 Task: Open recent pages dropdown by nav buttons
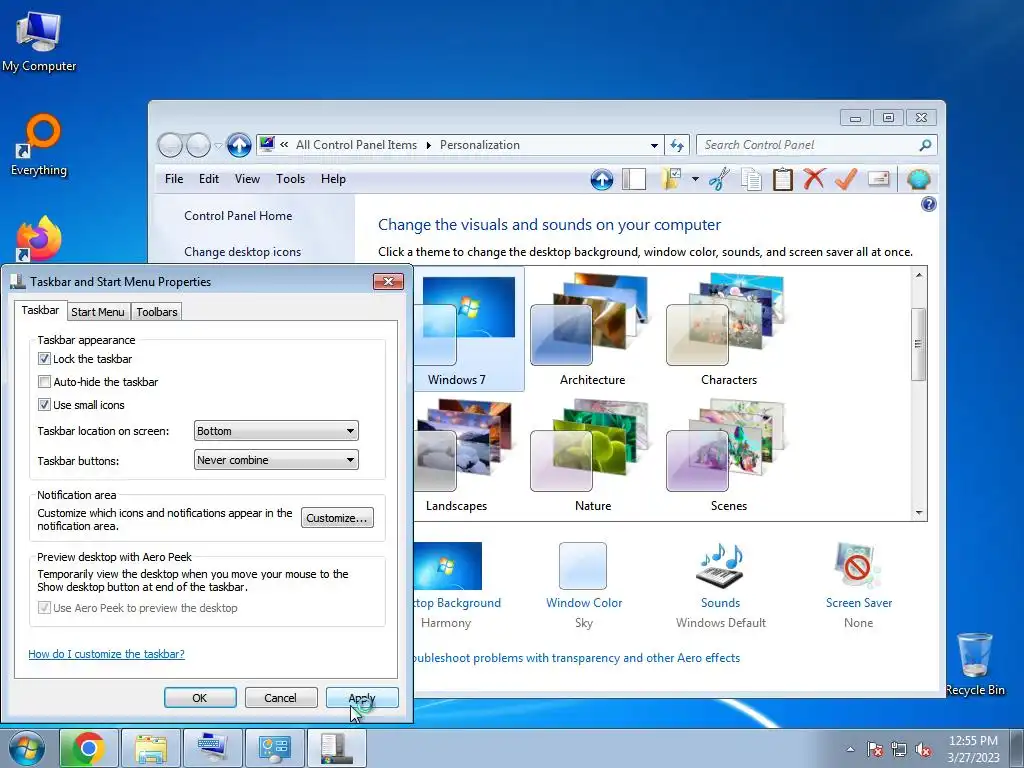point(218,146)
